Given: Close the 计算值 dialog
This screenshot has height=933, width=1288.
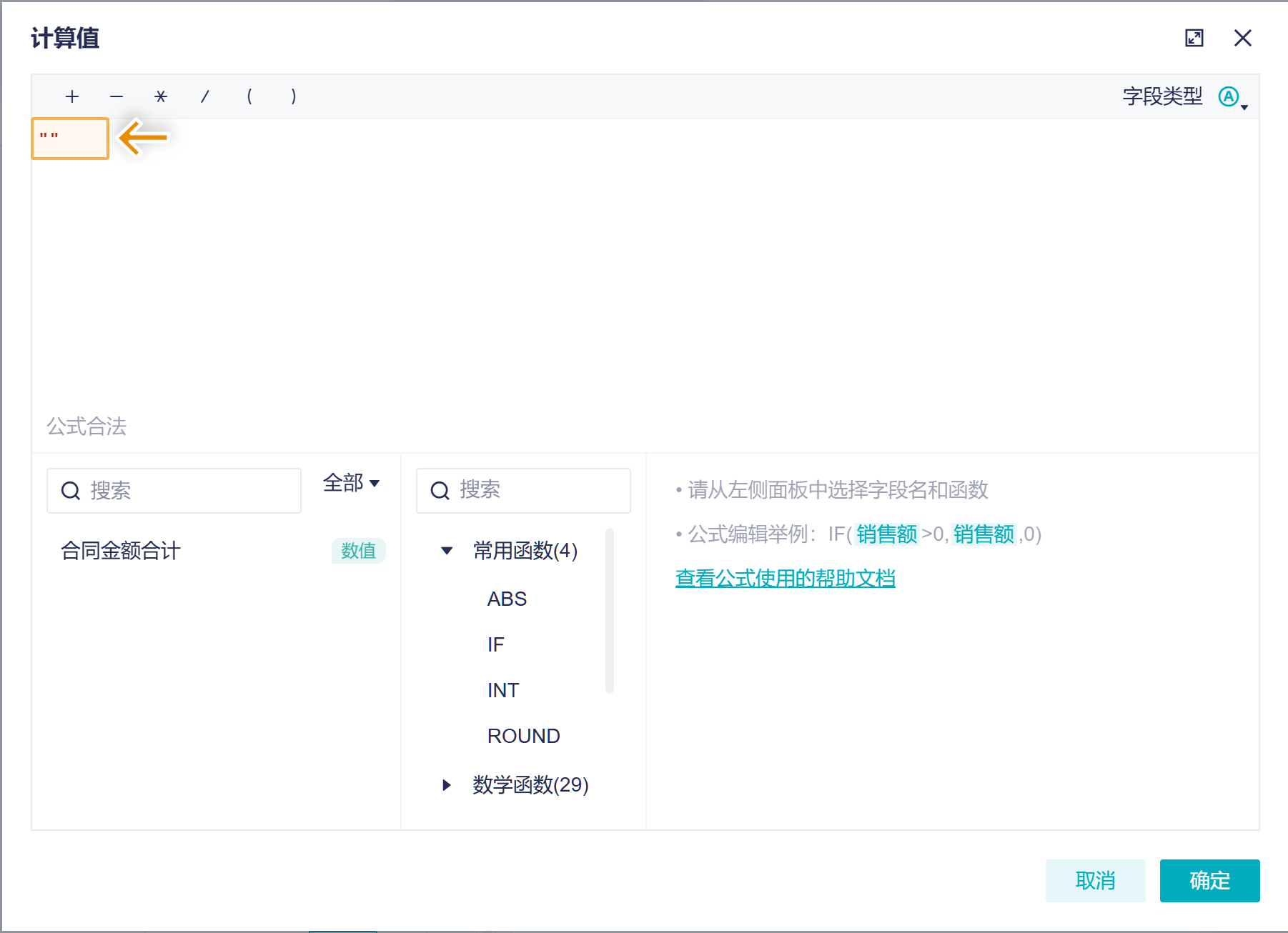Looking at the screenshot, I should 1243,38.
